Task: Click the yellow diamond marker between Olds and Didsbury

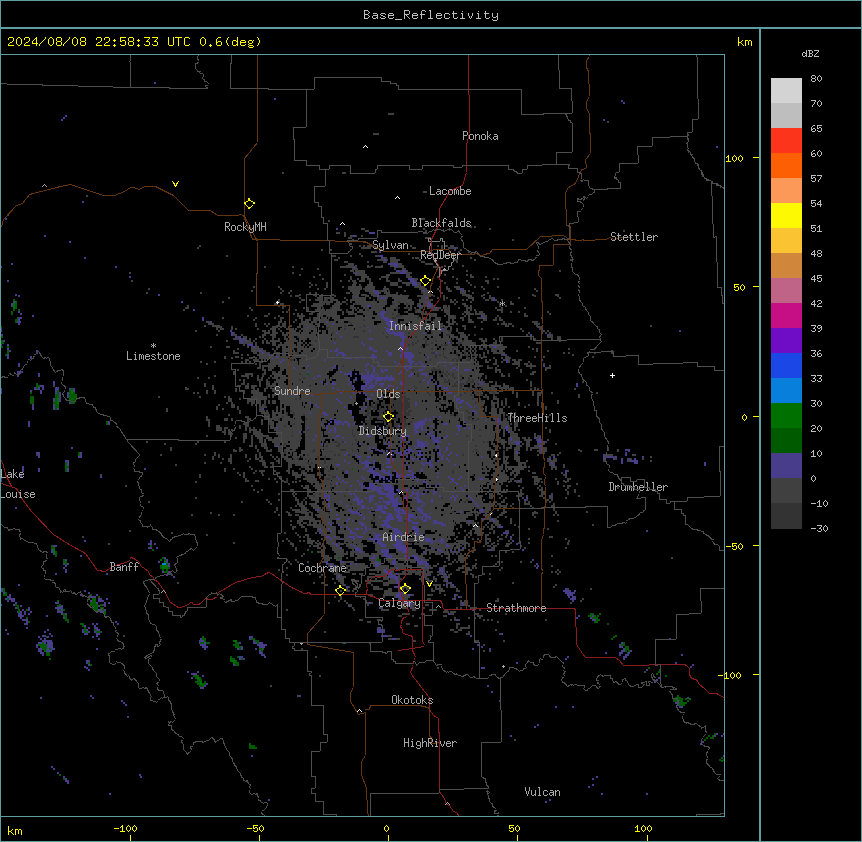Action: coord(389,417)
